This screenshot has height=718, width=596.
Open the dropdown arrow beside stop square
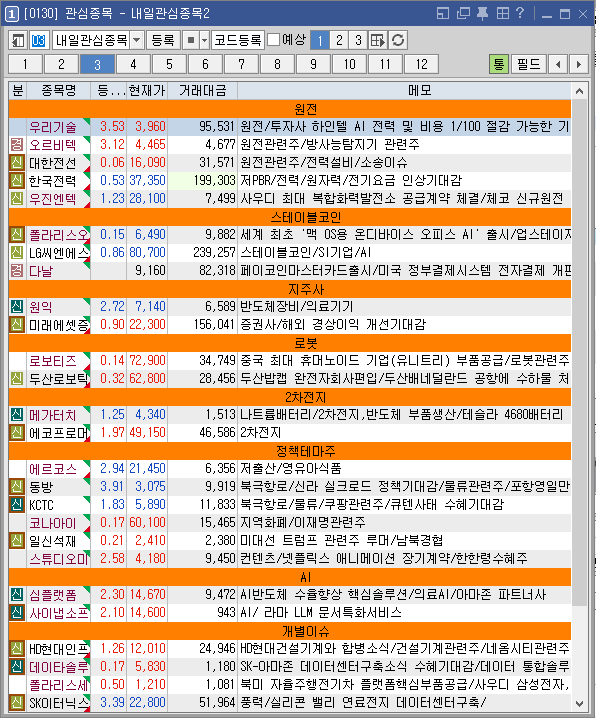(x=205, y=40)
